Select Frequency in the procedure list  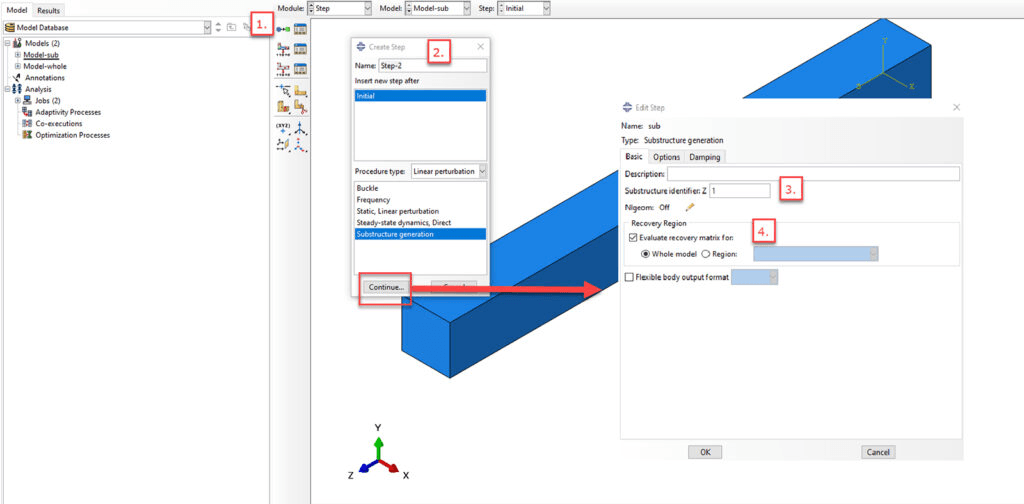coord(373,199)
